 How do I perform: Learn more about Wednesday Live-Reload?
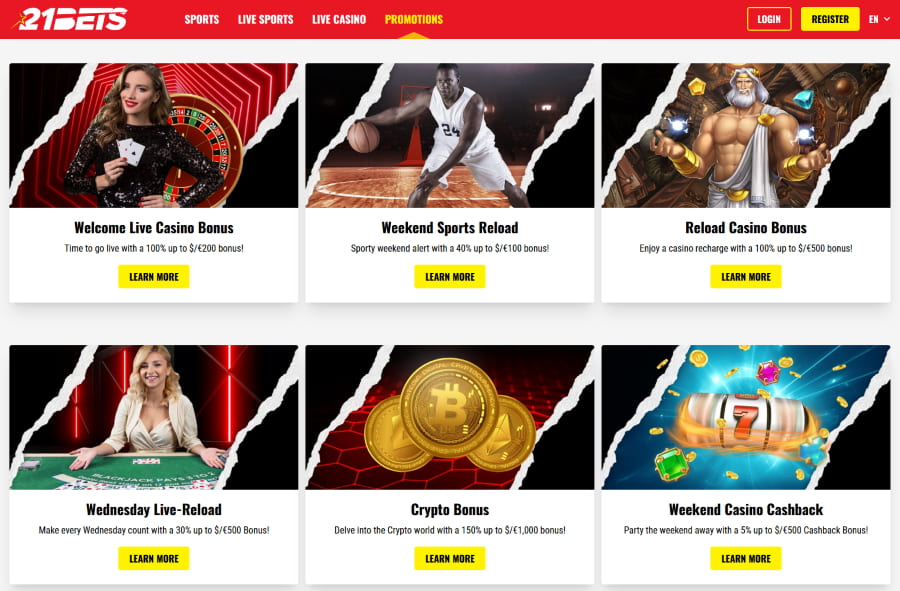click(154, 558)
